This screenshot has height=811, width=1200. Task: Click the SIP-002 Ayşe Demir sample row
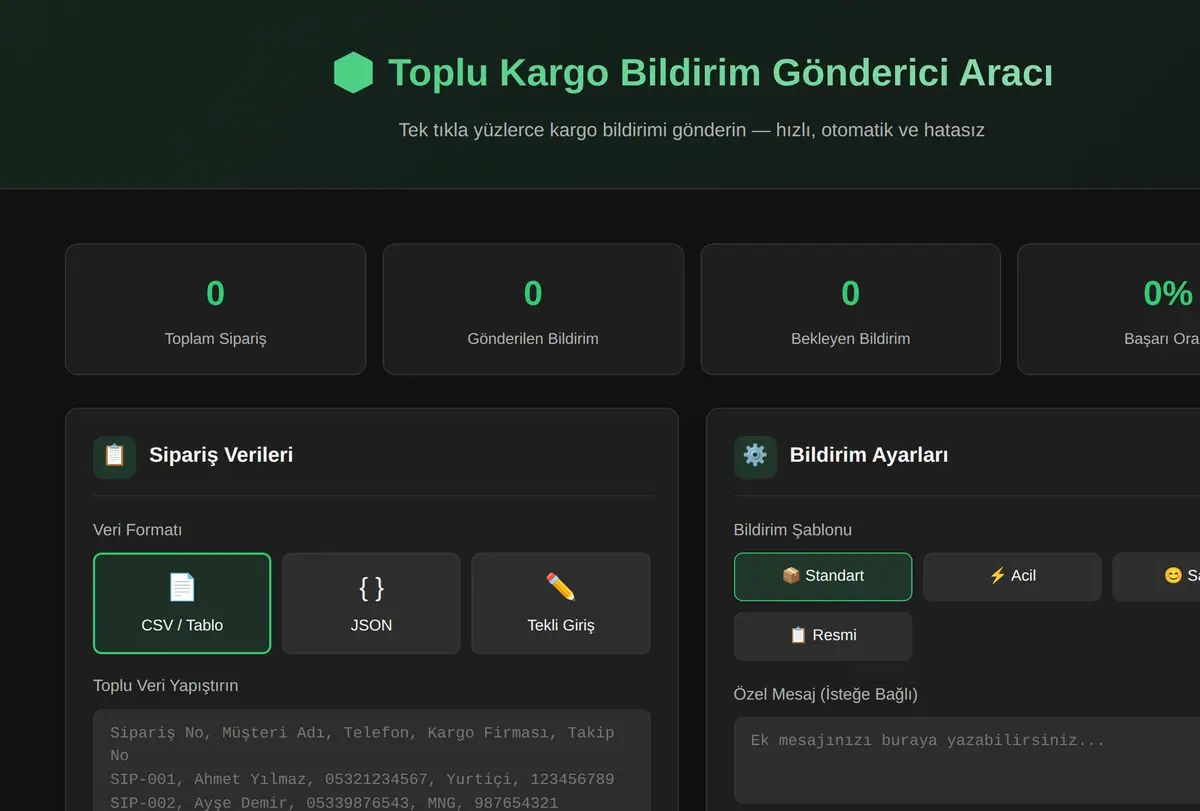[334, 803]
